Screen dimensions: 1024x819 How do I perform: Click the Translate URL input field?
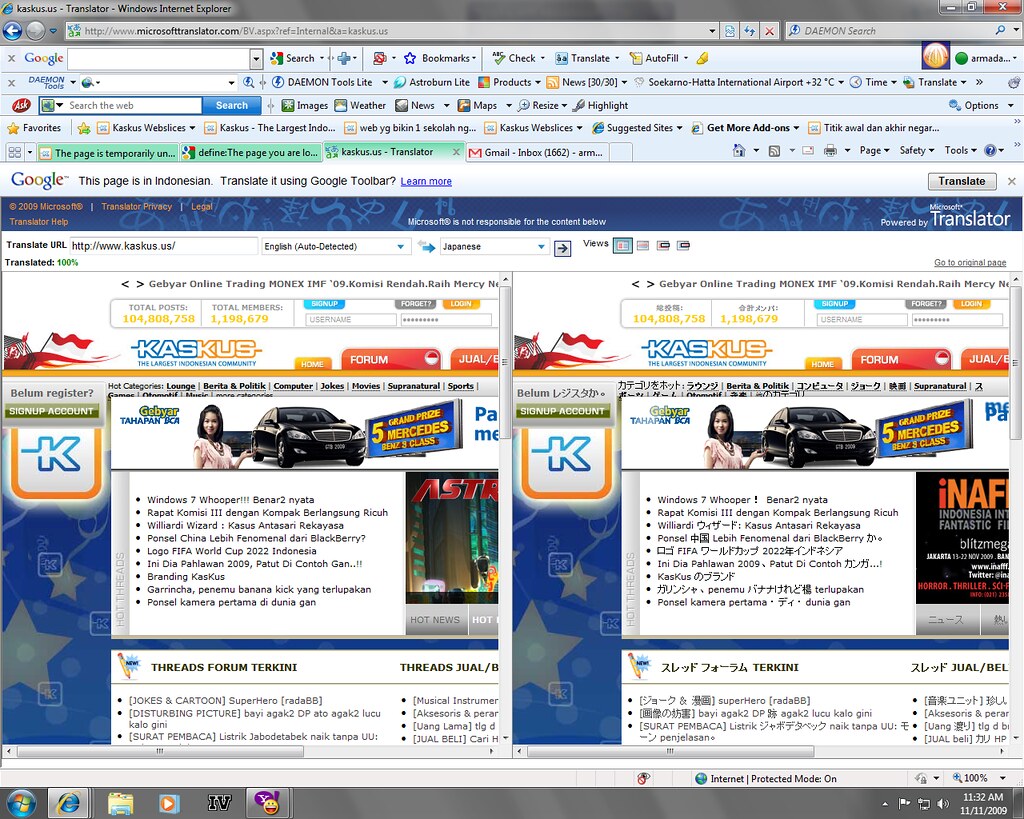[x=163, y=246]
